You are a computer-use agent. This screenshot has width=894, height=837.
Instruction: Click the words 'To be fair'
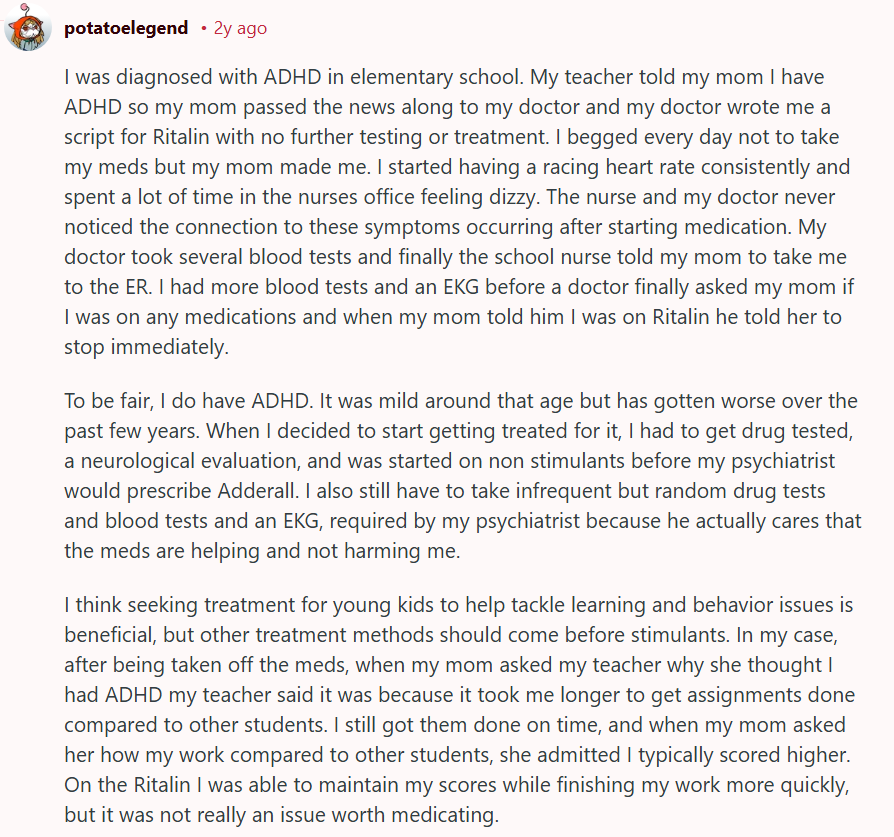(108, 401)
